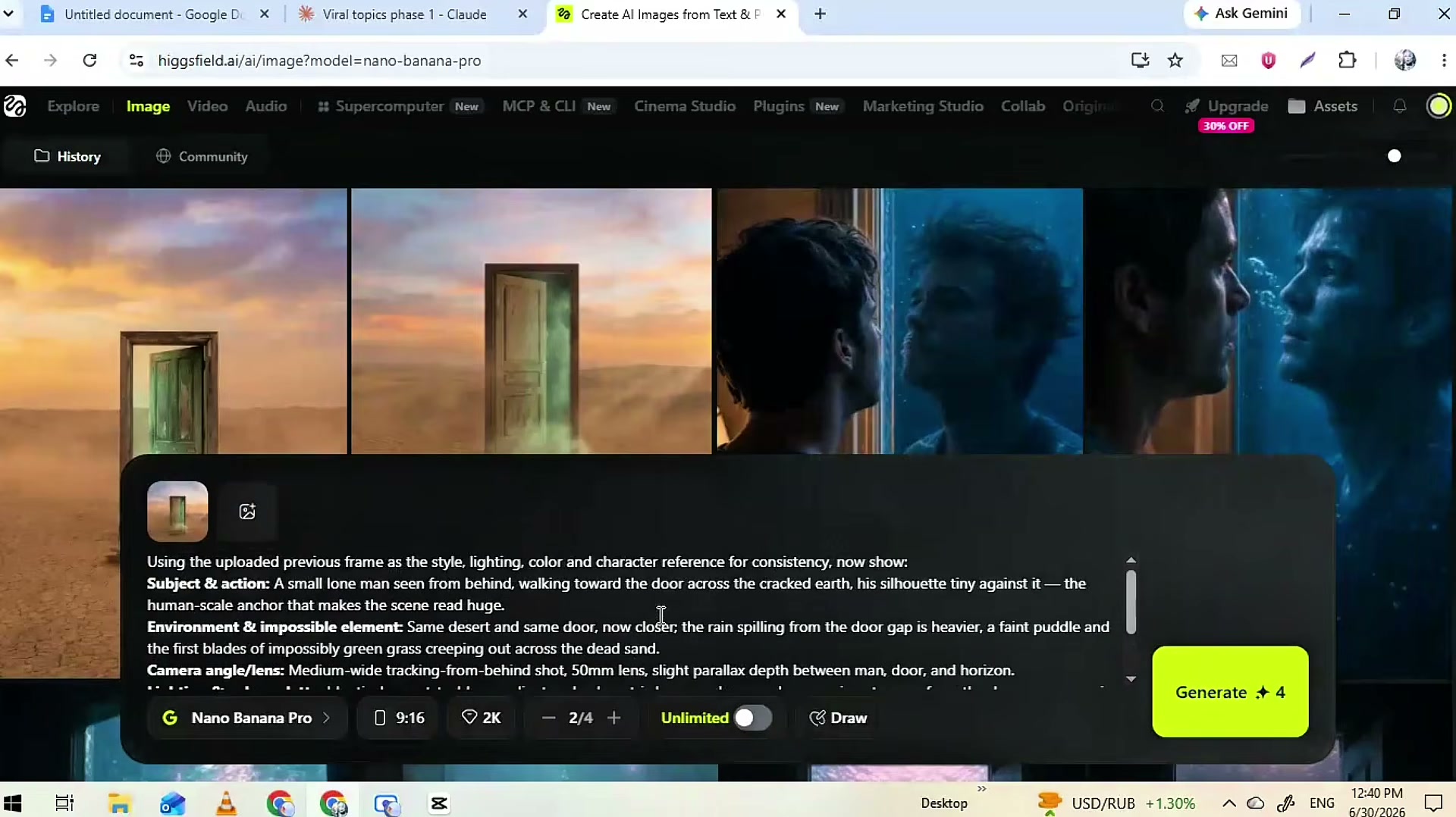Open the search icon in navbar
This screenshot has width=1456, height=817.
point(1157,106)
